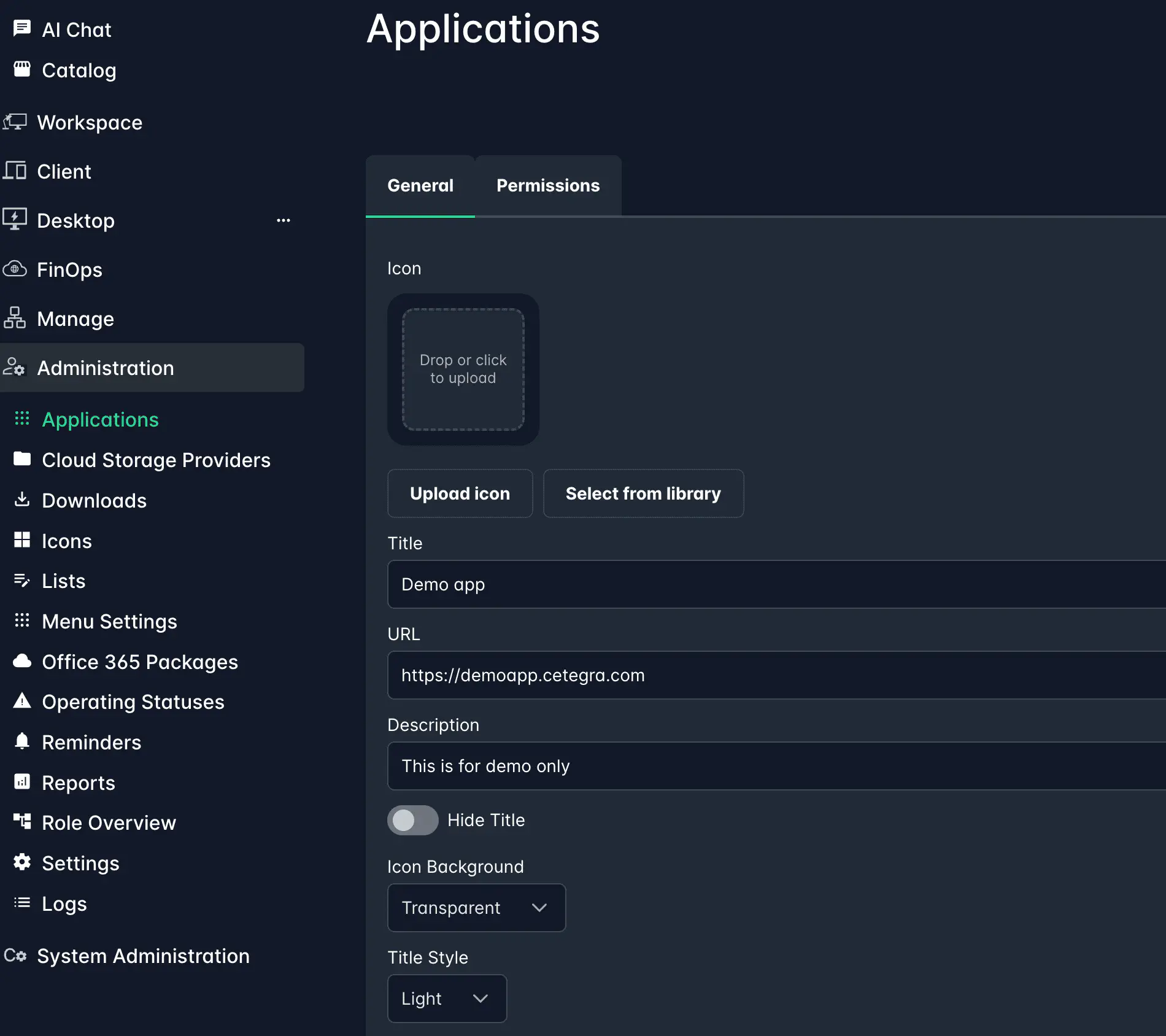Image resolution: width=1166 pixels, height=1036 pixels.
Task: Select the Cloud Storage Providers folder icon
Action: pos(22,459)
